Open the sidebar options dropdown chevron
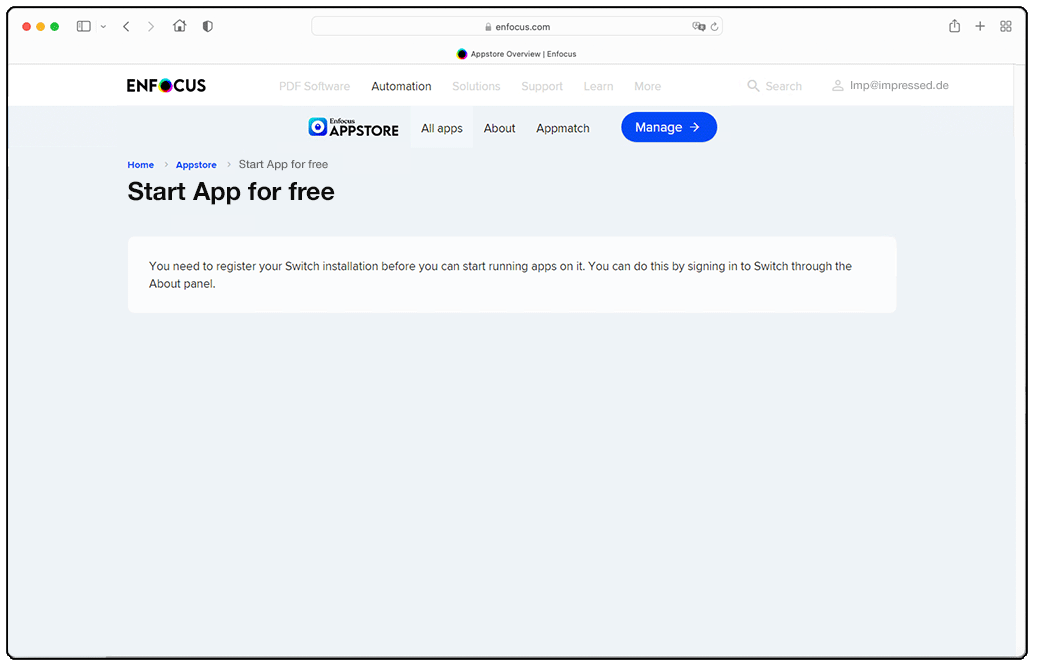The height and width of the screenshot is (667, 1037). click(x=103, y=26)
